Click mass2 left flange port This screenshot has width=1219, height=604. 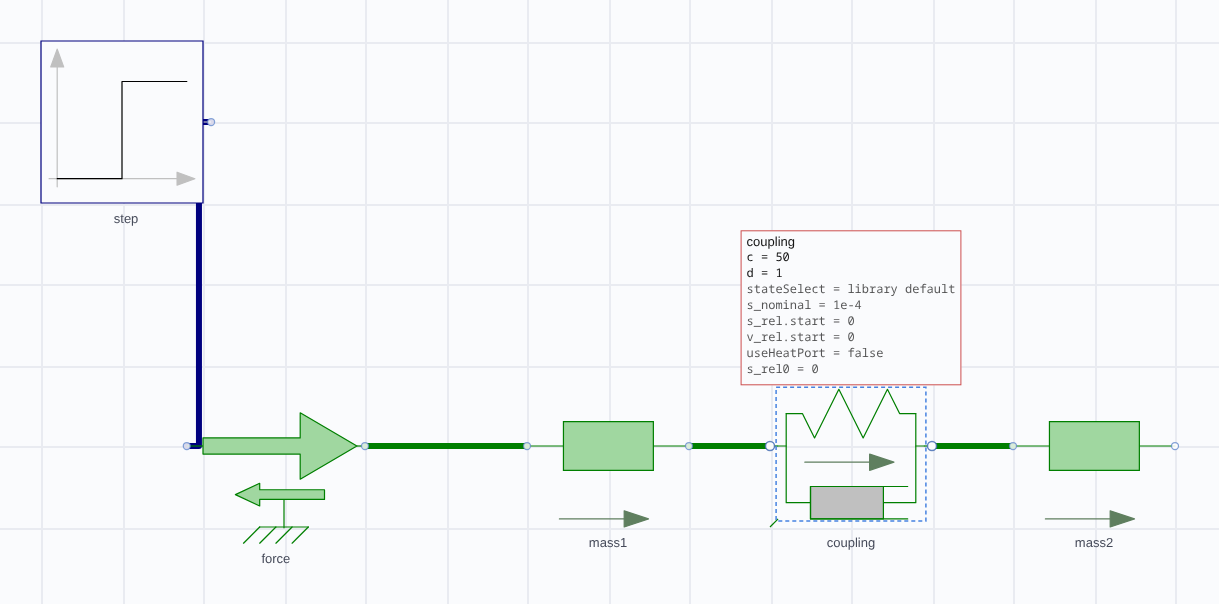[x=1013, y=446]
